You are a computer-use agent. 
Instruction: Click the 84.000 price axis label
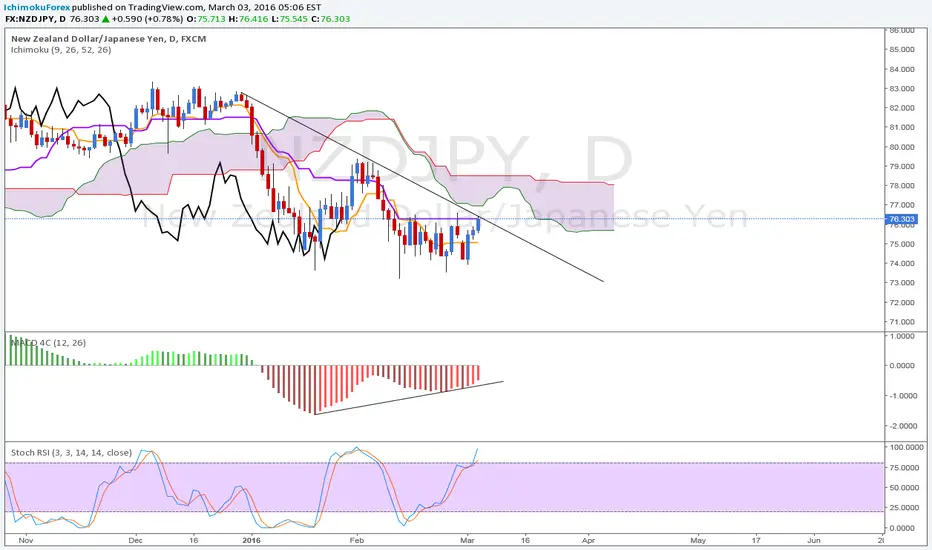pyautogui.click(x=902, y=69)
